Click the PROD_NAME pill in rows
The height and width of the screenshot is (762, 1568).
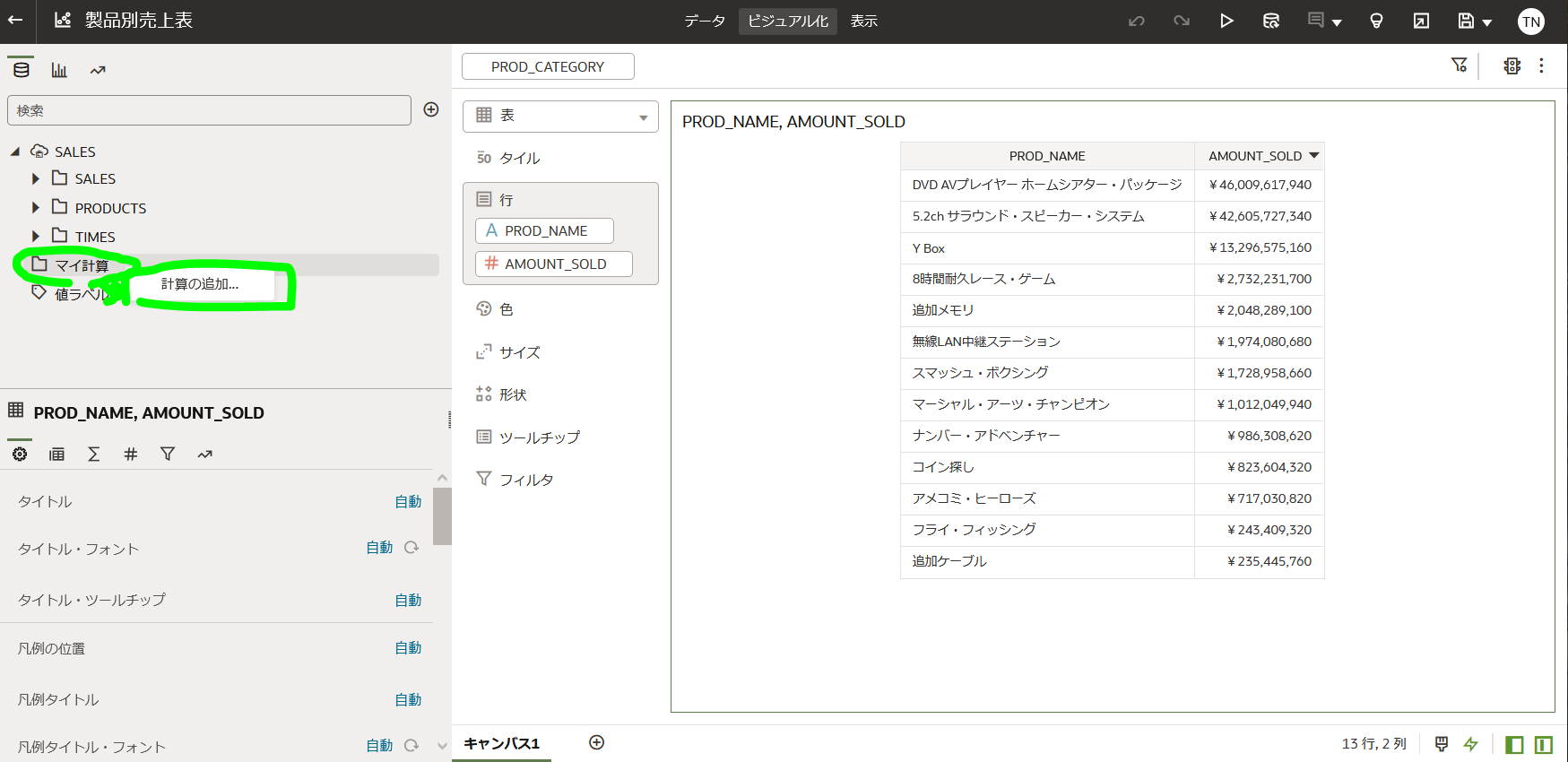tap(544, 230)
